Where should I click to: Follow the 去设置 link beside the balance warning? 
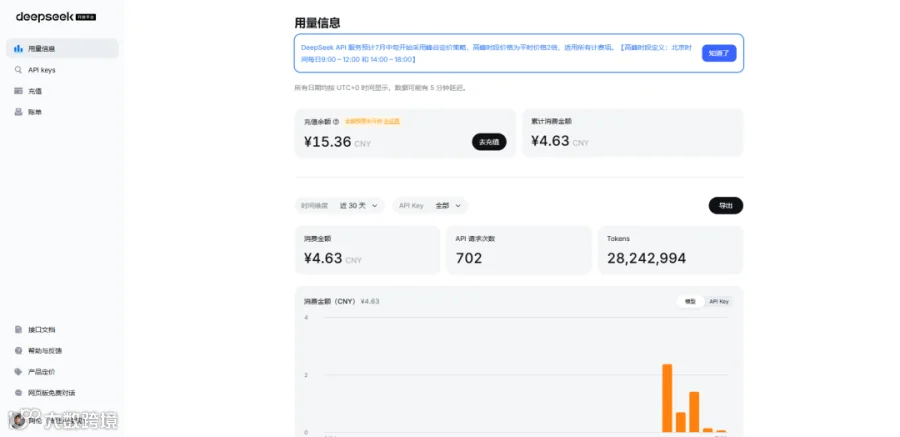pyautogui.click(x=391, y=122)
